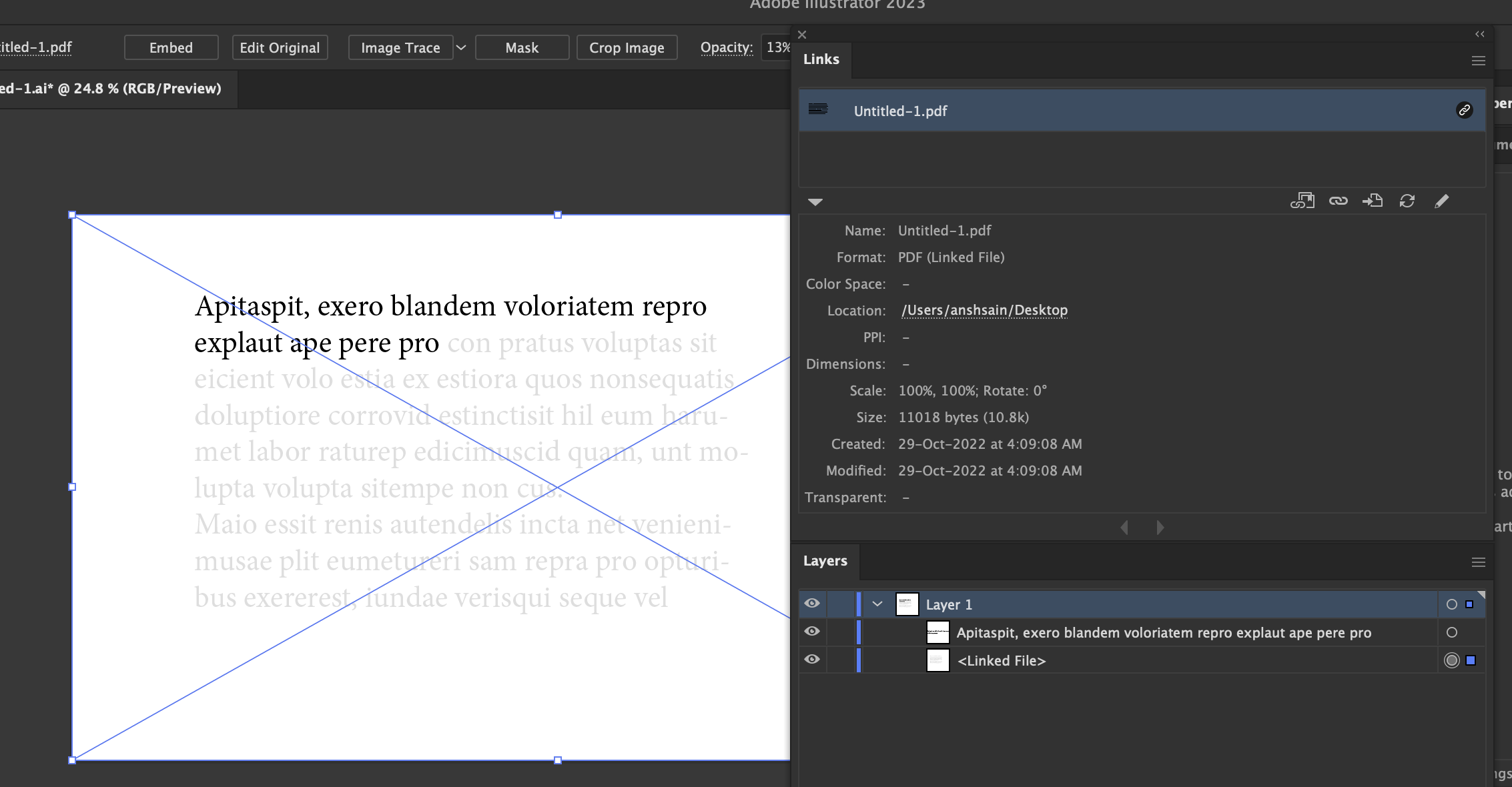Open the Layers panel flyout menu

(x=1478, y=562)
